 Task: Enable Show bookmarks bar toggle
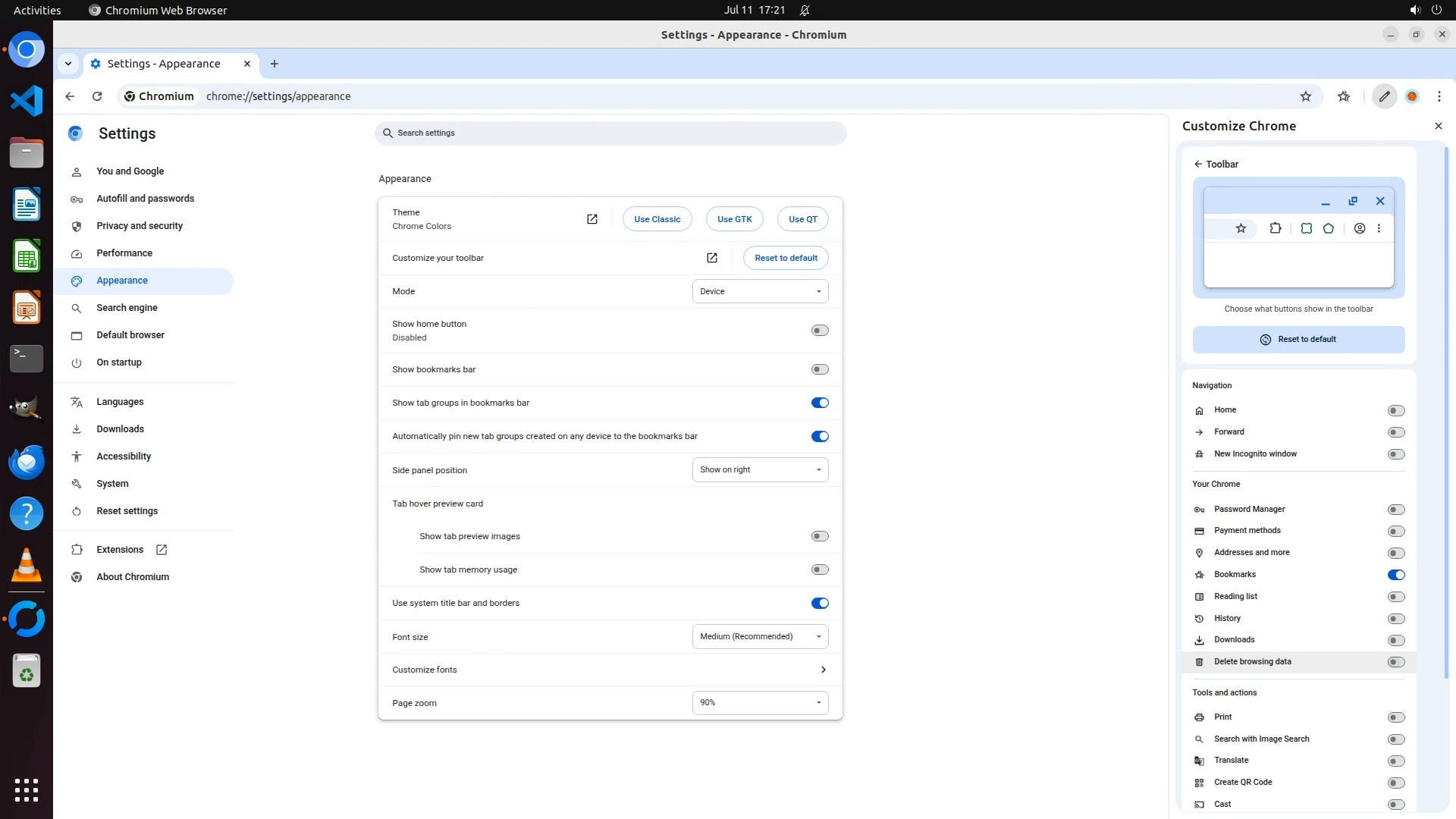[819, 369]
